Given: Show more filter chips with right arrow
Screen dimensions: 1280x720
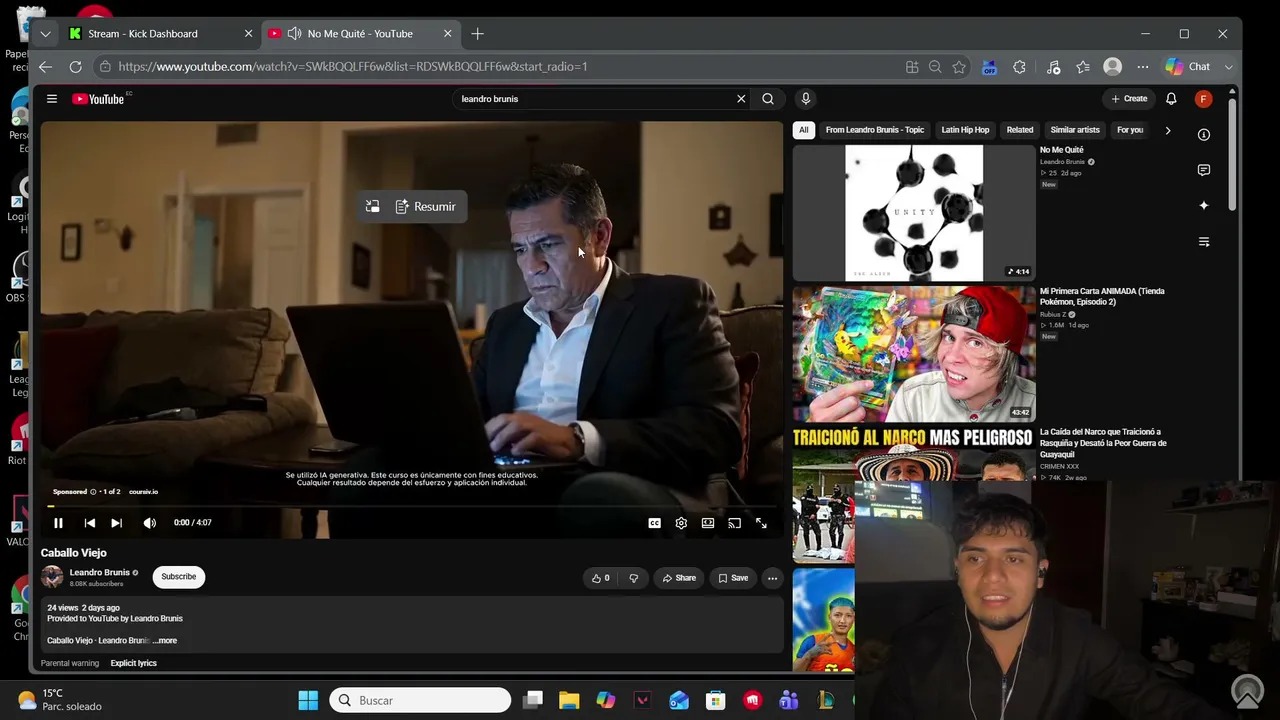Looking at the screenshot, I should 1167,130.
